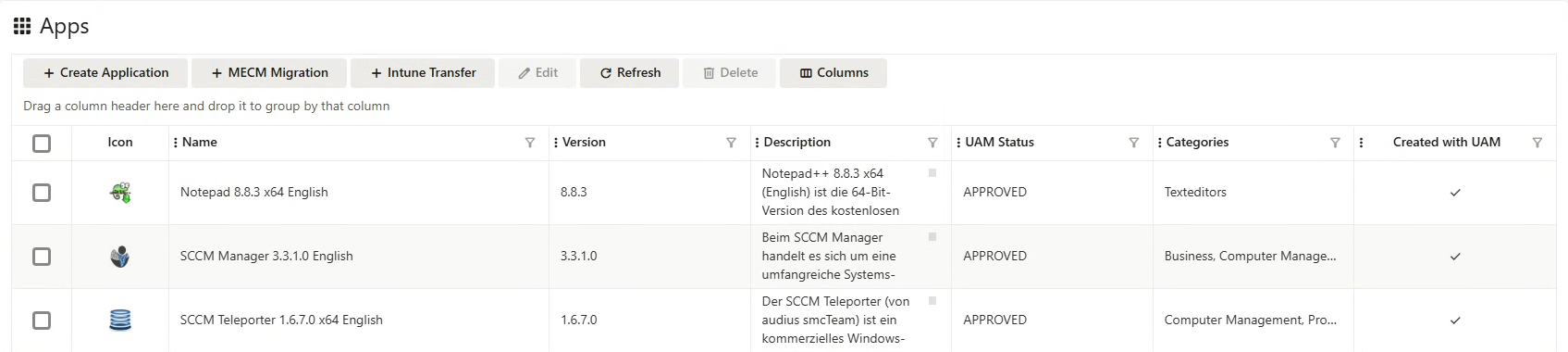Viewport: 1568px width, 352px height.
Task: Click version cell 3.3.1.0
Action: click(578, 257)
